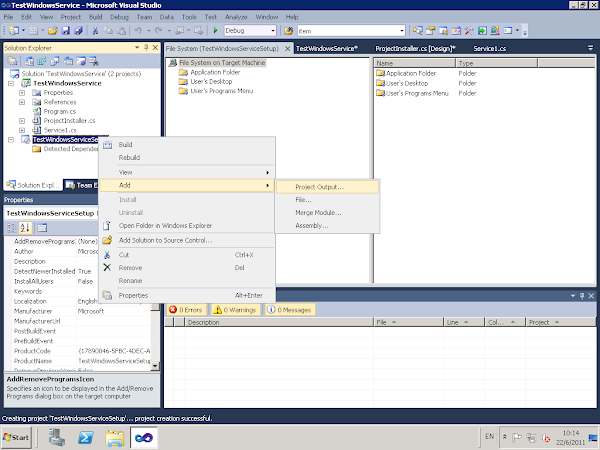
Task: Expand the References node
Action: 22,102
